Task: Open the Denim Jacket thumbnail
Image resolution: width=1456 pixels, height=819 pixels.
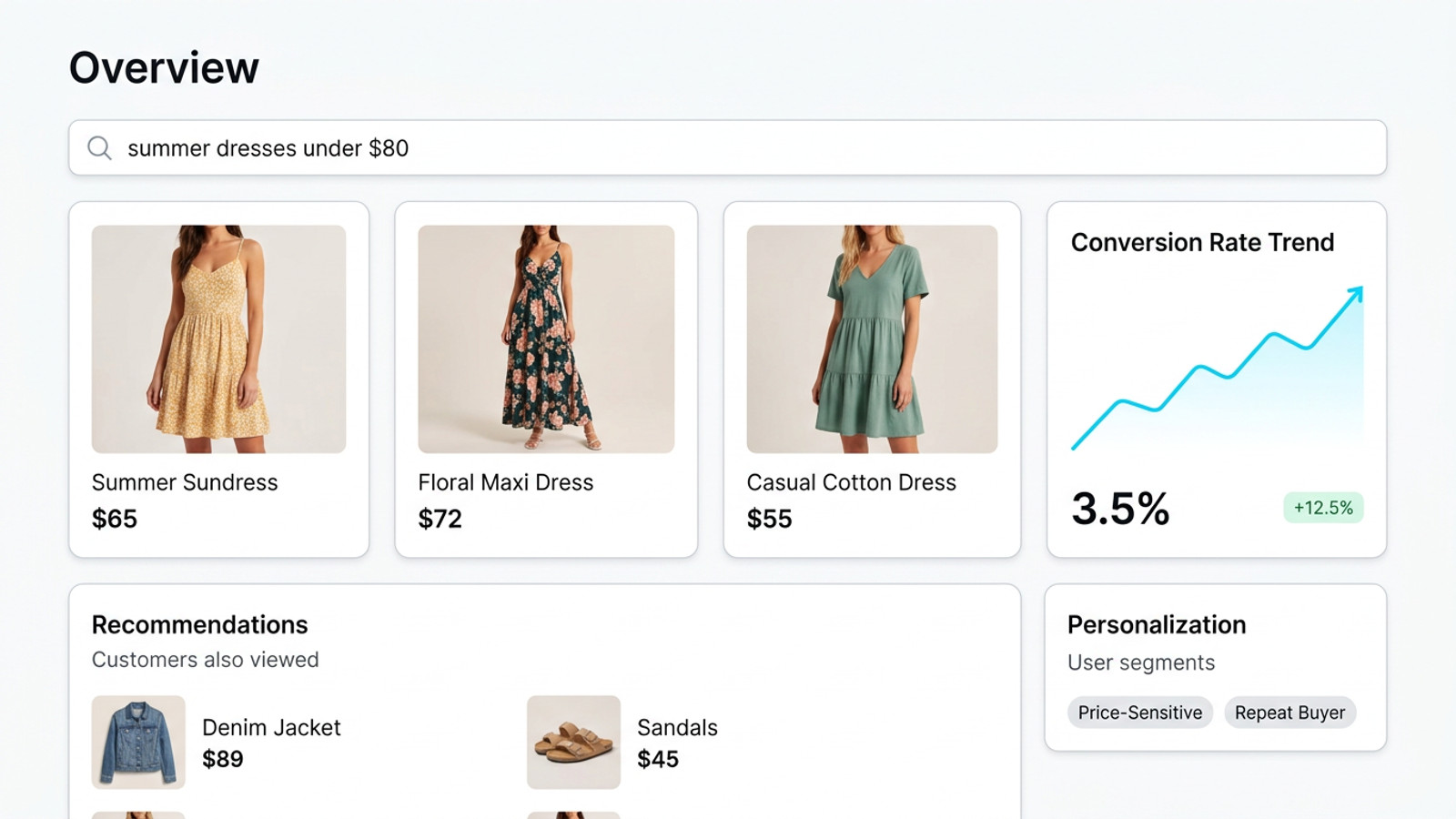Action: (138, 742)
